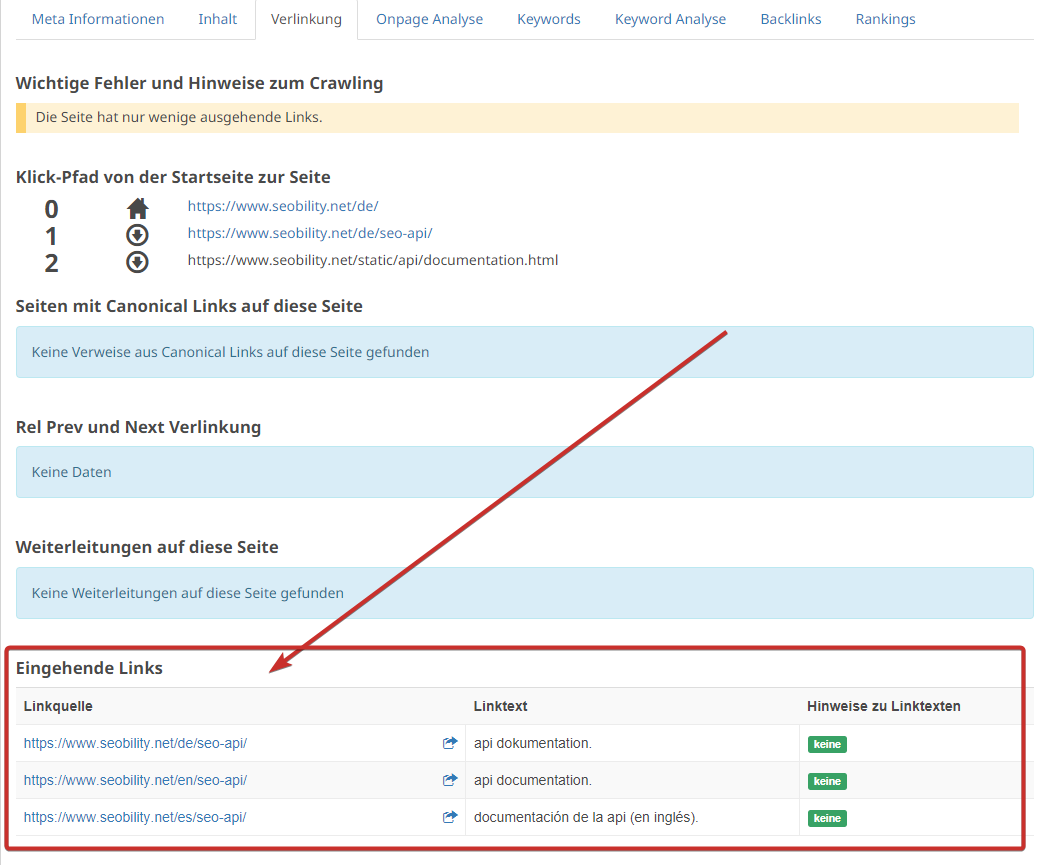1047x865 pixels.
Task: Open the /de/seo-api/ link in Klick-Pfad
Action: pos(310,233)
